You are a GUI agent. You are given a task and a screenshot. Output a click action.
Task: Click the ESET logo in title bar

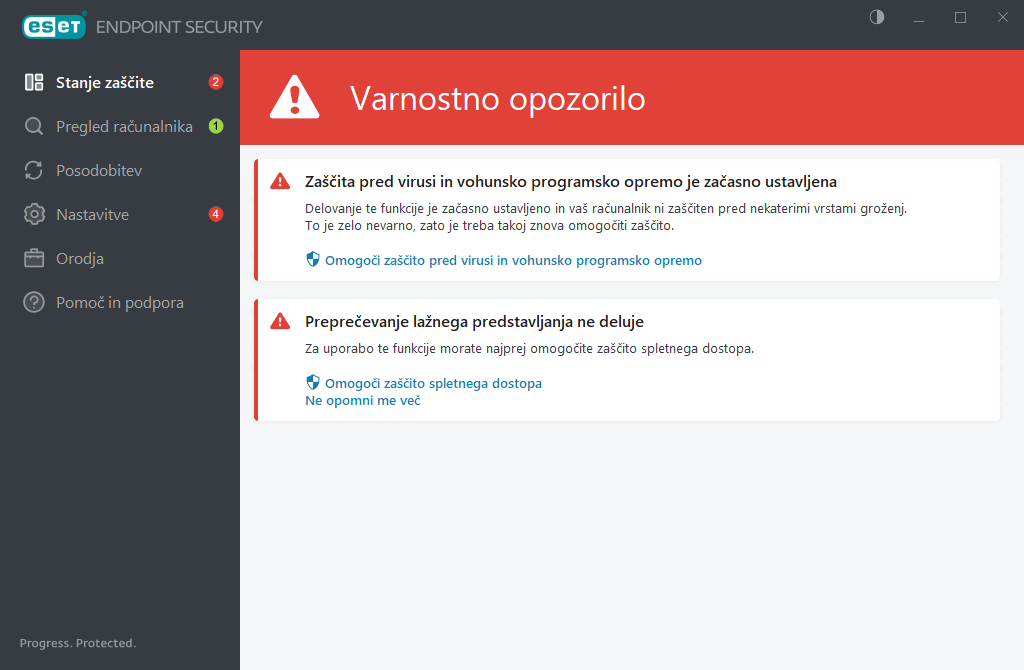point(53,26)
